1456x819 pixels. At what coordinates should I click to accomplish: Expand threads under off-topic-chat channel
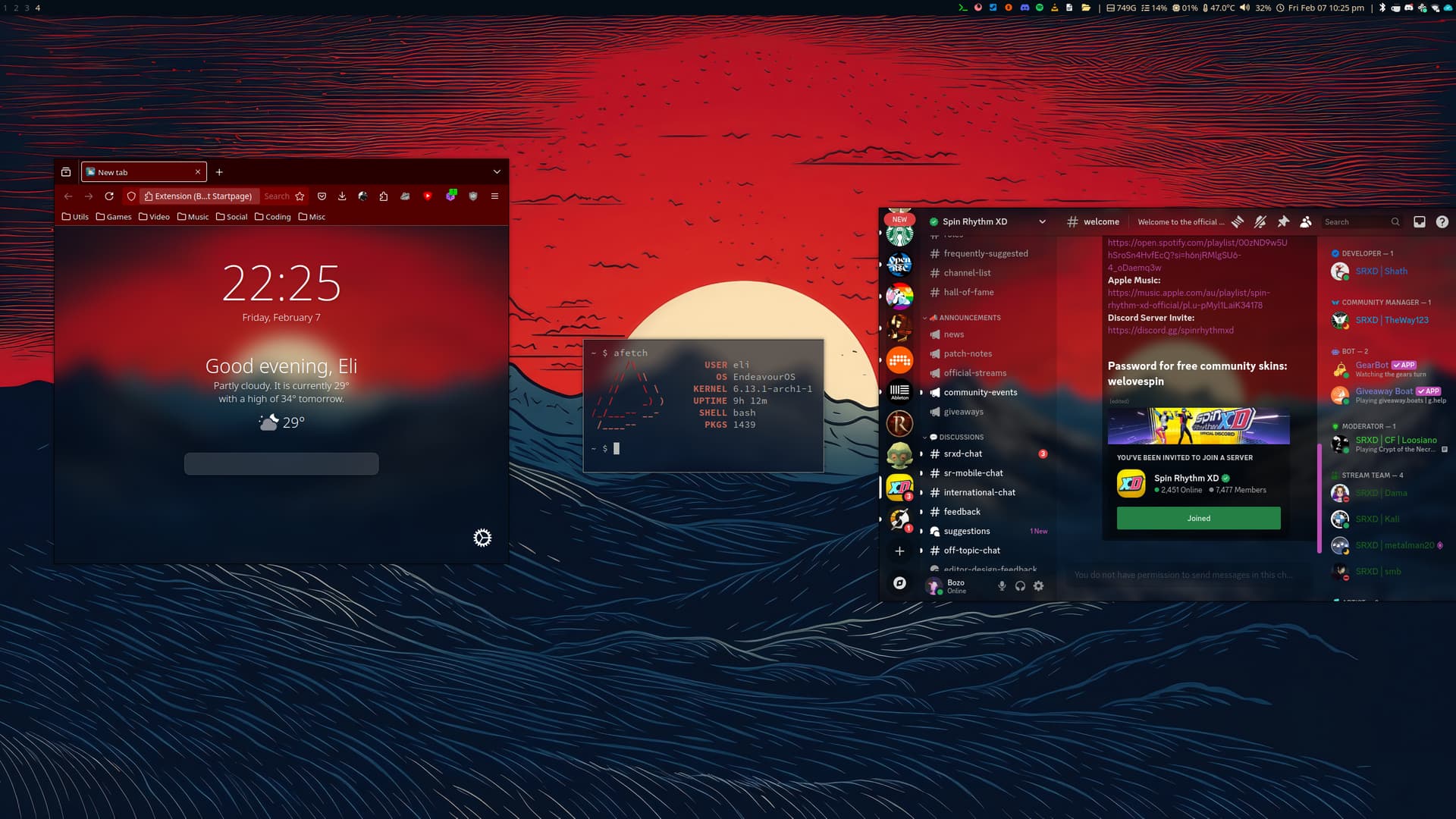click(921, 551)
